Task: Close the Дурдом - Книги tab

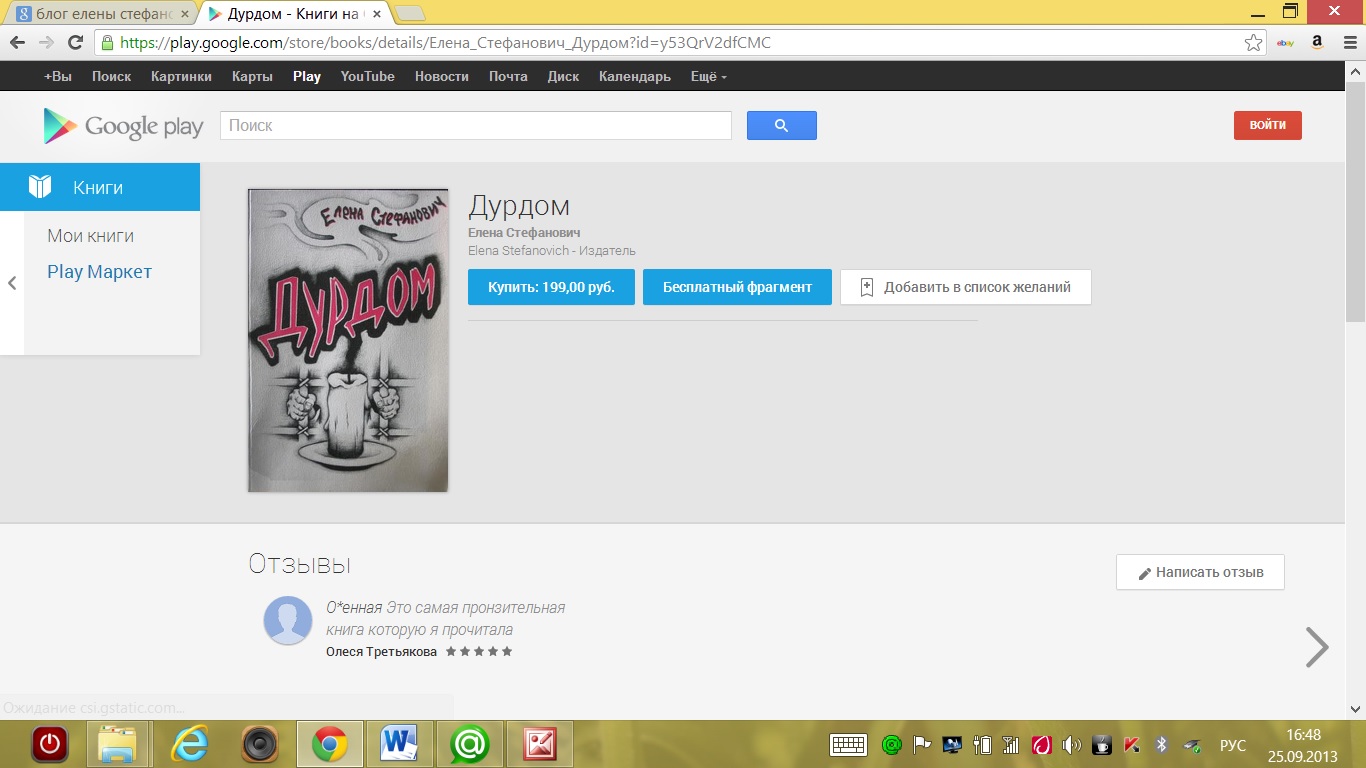Action: pos(376,15)
